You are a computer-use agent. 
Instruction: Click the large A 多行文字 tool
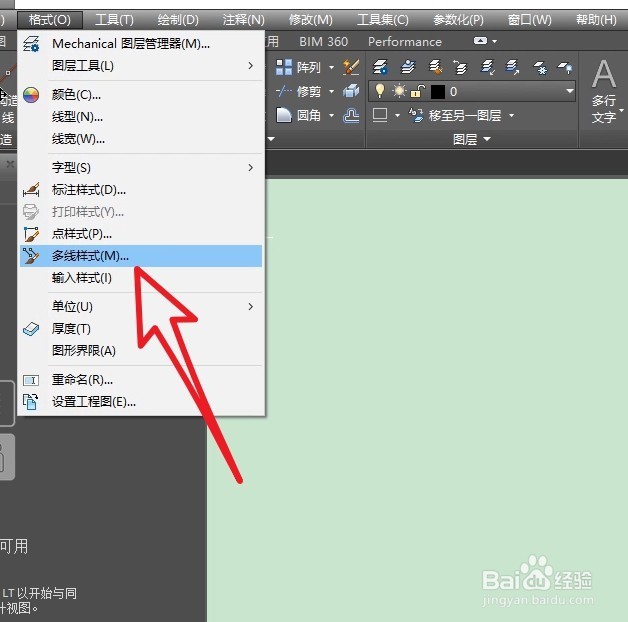click(604, 91)
